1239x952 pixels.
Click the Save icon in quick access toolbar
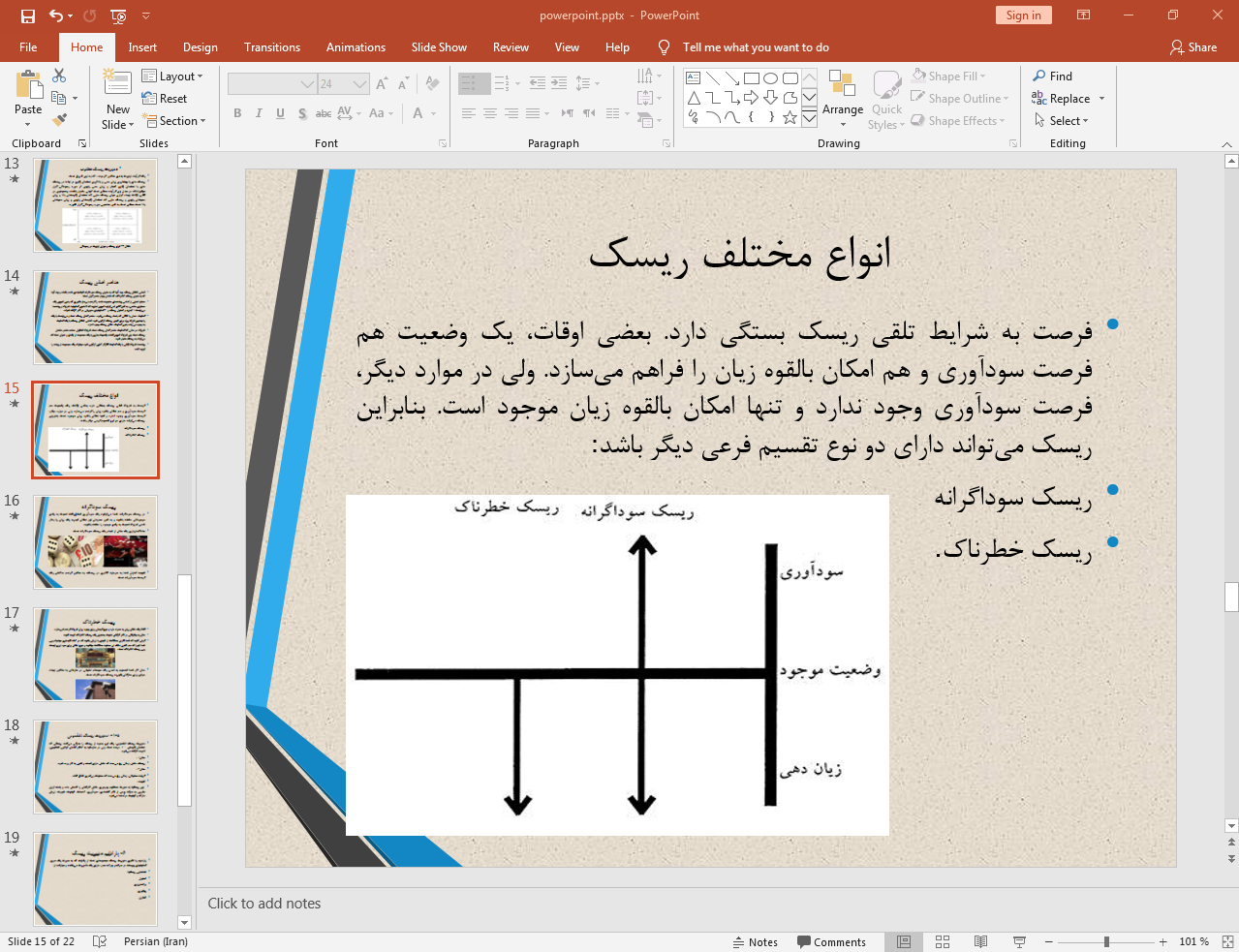point(28,15)
